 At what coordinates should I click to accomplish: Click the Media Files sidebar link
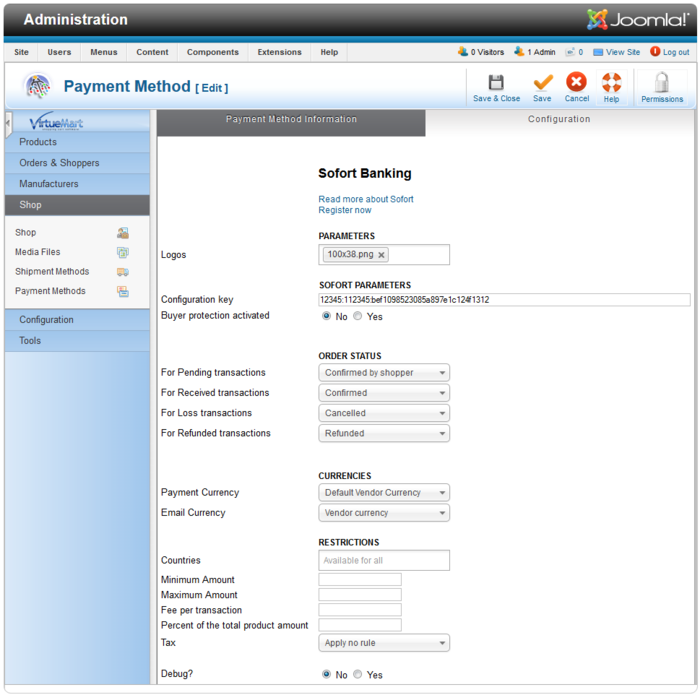coord(38,252)
